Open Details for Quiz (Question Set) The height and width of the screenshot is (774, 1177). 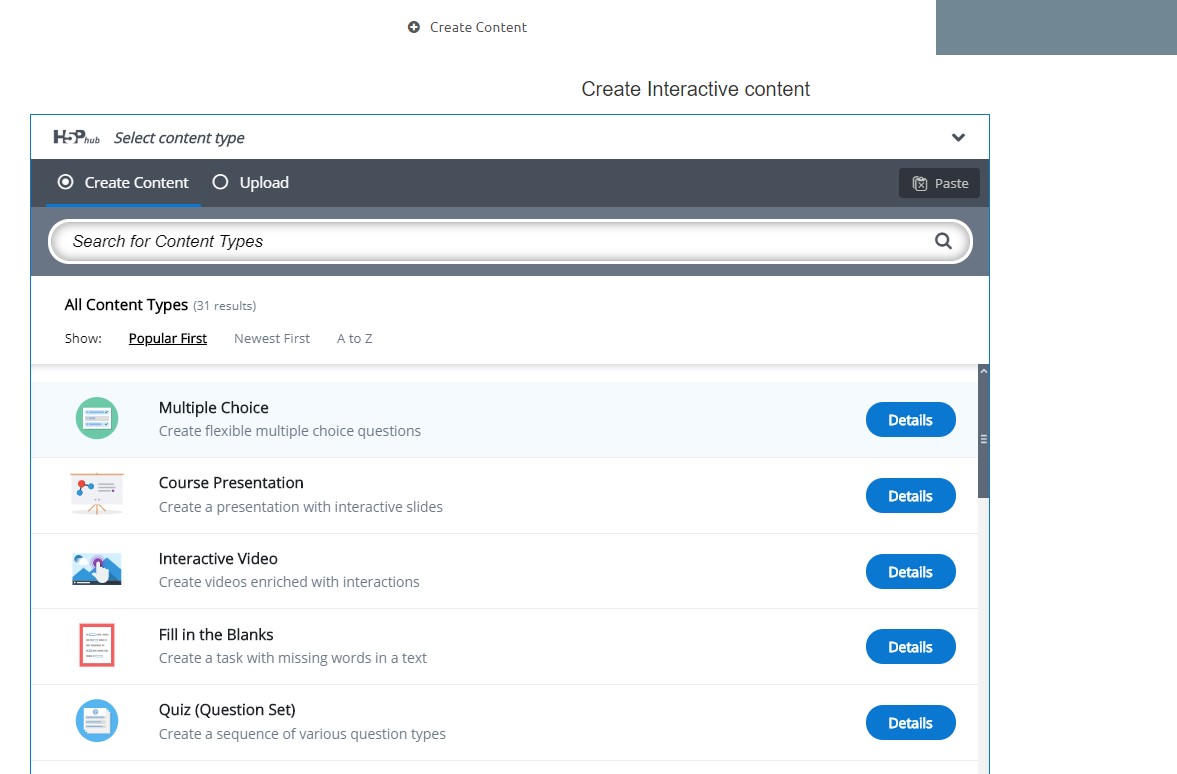click(911, 722)
